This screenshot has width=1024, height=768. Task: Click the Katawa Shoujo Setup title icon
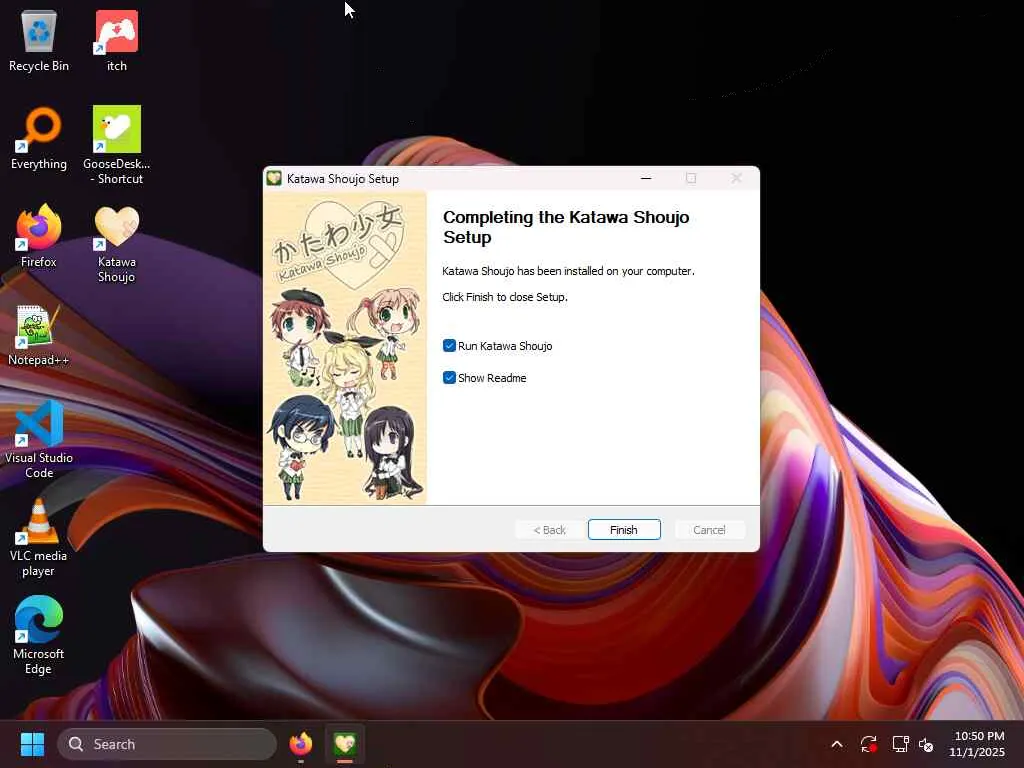(x=274, y=178)
